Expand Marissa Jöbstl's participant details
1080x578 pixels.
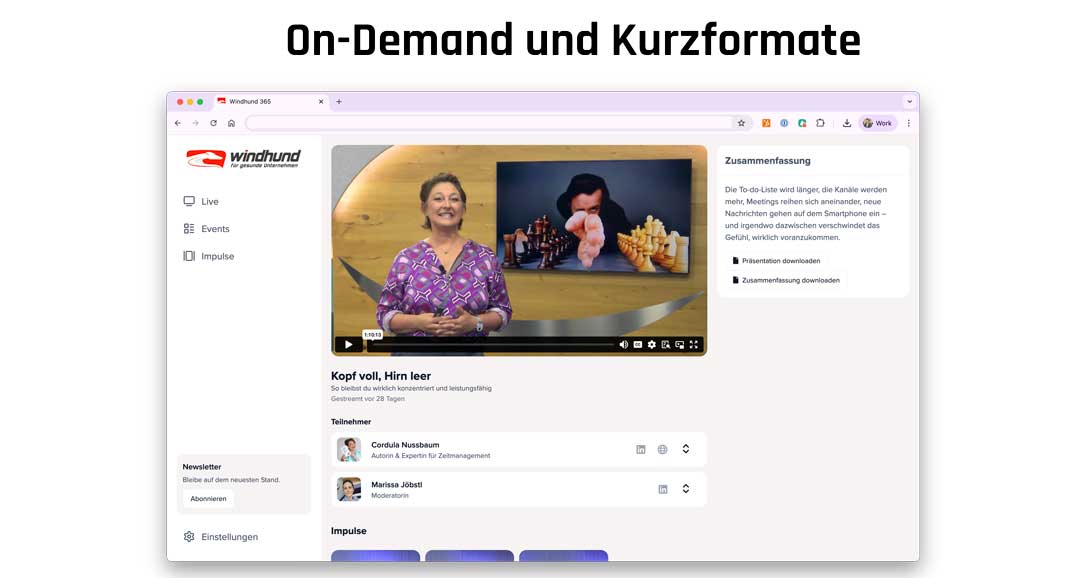[x=686, y=489]
